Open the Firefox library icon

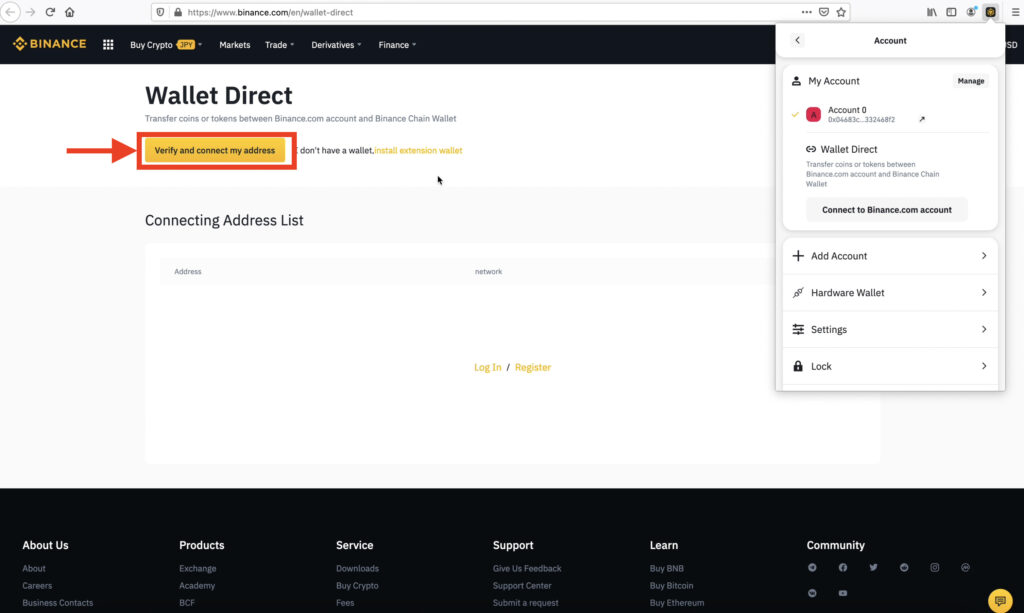pyautogui.click(x=932, y=12)
